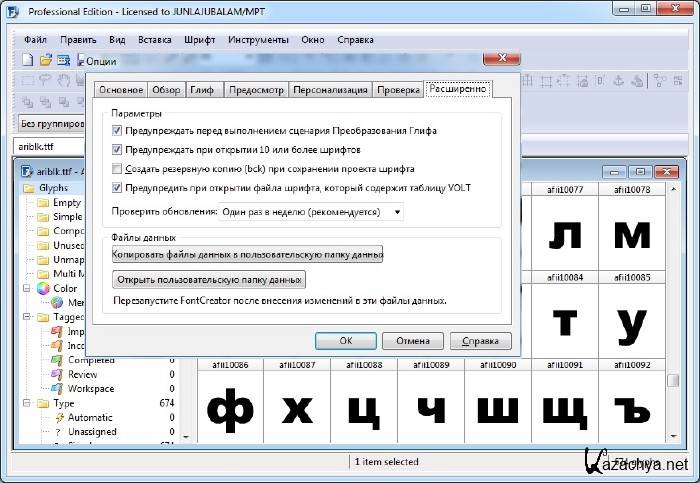Select the Color wheel category icon
The height and width of the screenshot is (483, 700).
click(42, 288)
